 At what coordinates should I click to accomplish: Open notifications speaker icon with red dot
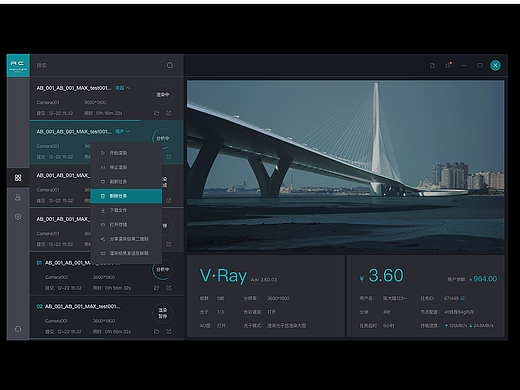[x=448, y=65]
